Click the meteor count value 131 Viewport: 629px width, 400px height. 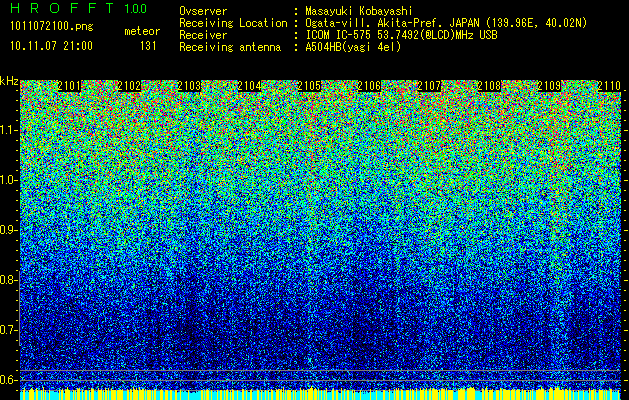coord(148,45)
